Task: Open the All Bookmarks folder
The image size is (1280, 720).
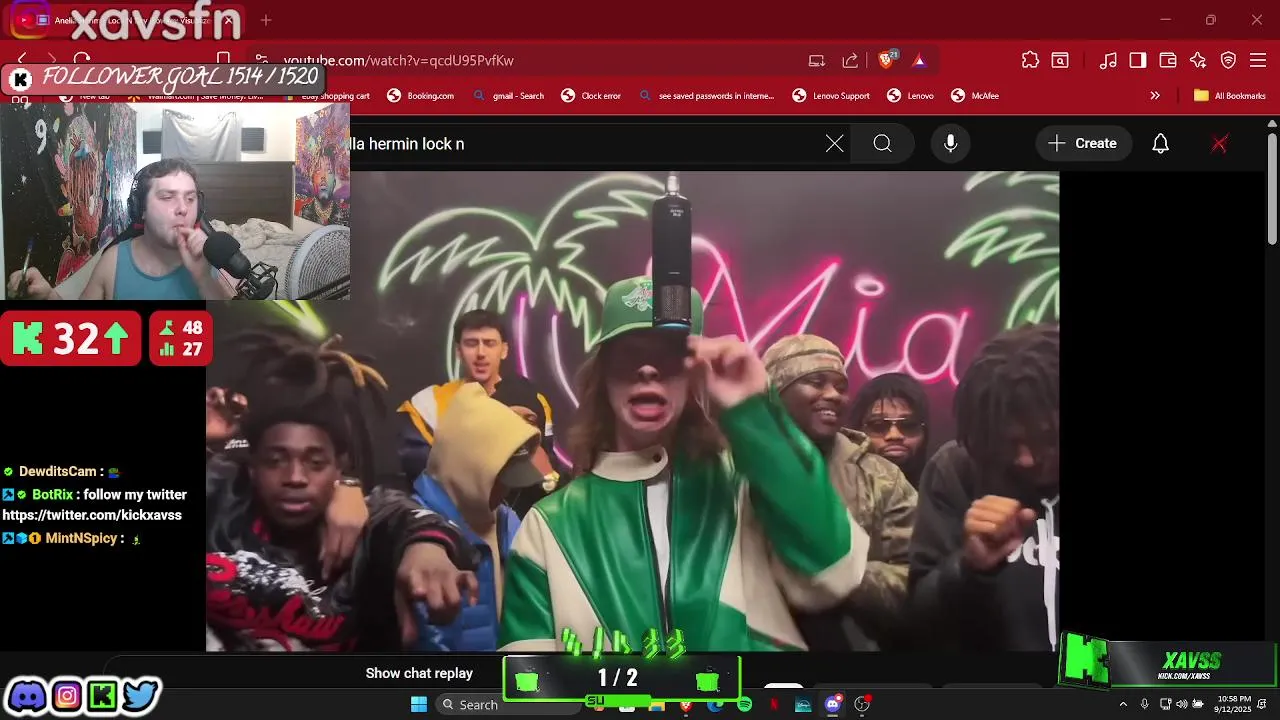Action: pos(1230,96)
